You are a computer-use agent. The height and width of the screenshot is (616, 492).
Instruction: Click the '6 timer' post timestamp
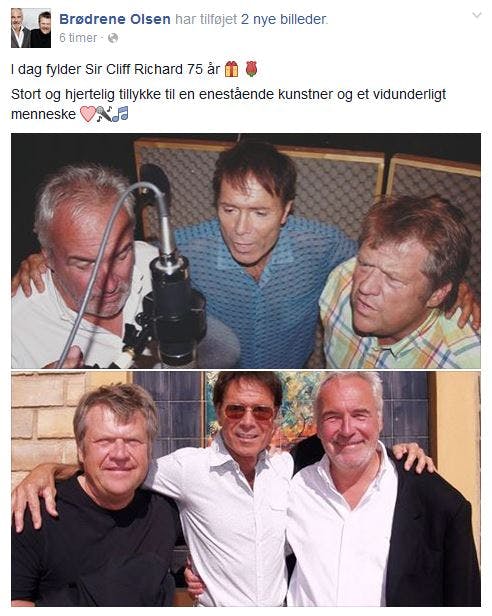pyautogui.click(x=78, y=38)
